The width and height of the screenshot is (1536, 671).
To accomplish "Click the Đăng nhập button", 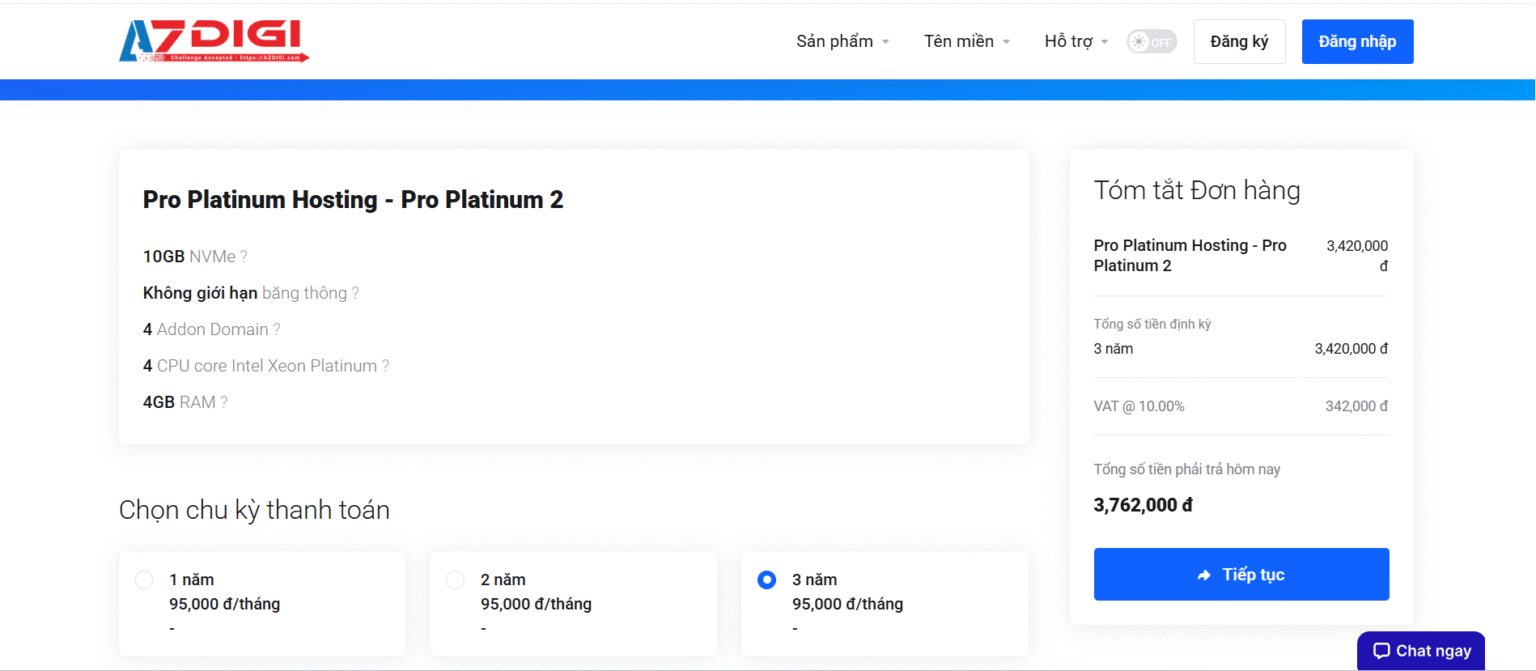I will tap(1357, 42).
